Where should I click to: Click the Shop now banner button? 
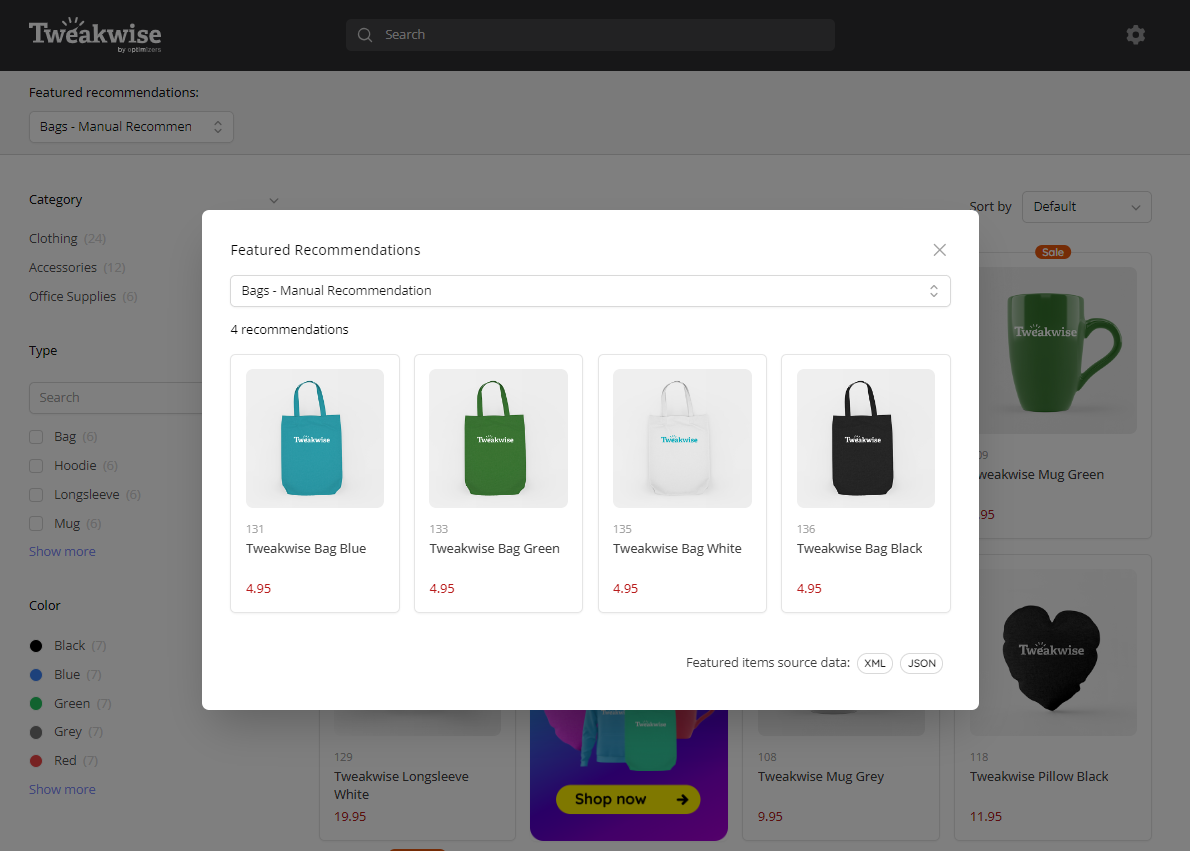point(628,799)
